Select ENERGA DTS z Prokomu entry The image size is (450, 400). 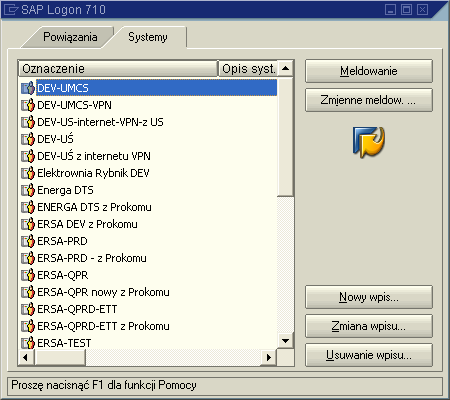(94, 207)
